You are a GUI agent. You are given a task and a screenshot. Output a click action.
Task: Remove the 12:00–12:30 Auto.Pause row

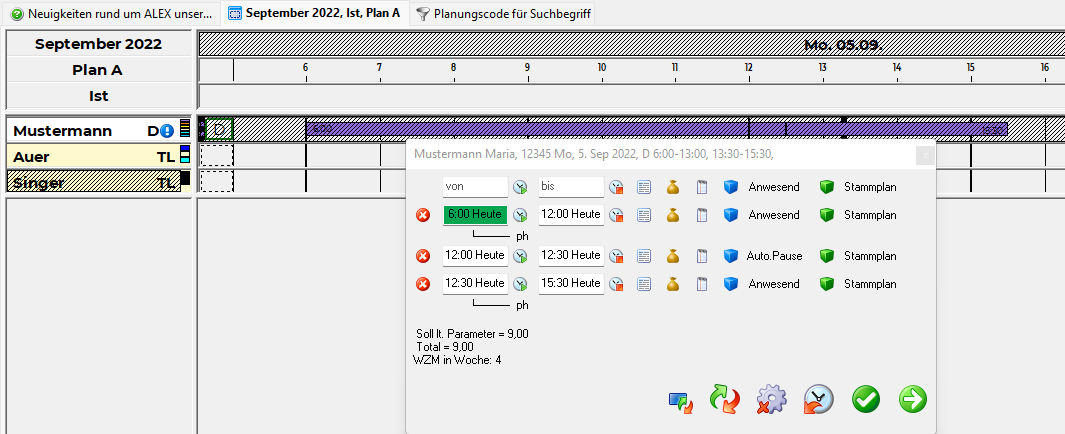click(x=422, y=256)
